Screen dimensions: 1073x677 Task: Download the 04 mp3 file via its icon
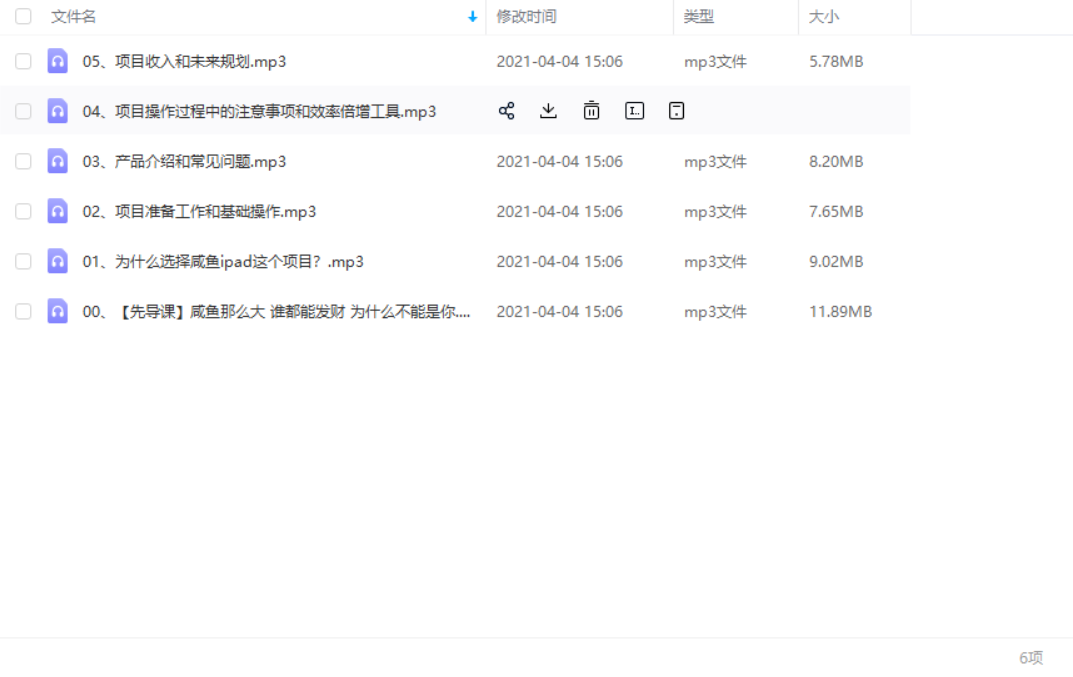click(x=548, y=111)
